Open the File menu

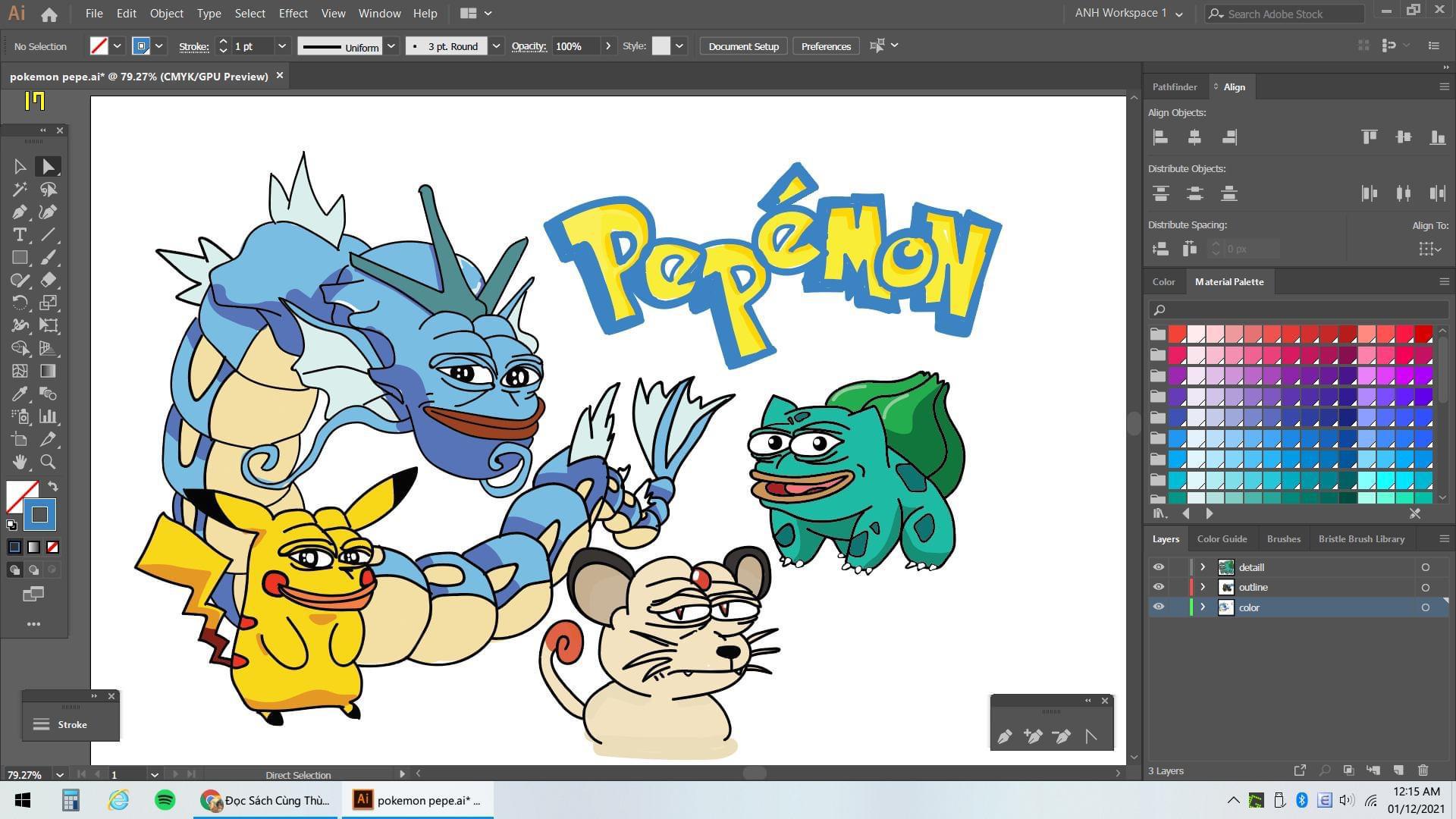click(x=94, y=14)
